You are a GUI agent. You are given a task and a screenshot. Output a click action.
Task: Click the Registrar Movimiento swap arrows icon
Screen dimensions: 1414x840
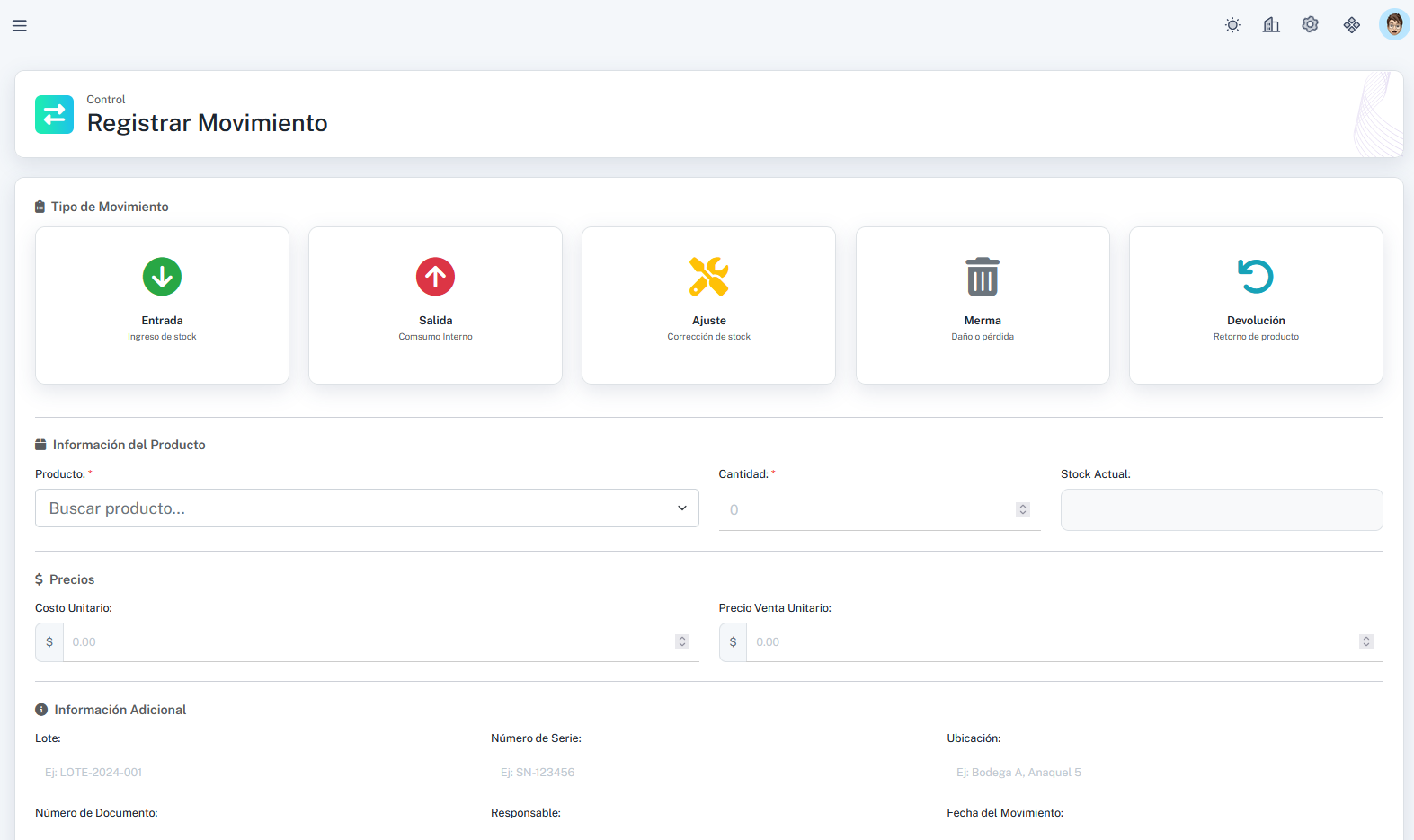point(54,115)
